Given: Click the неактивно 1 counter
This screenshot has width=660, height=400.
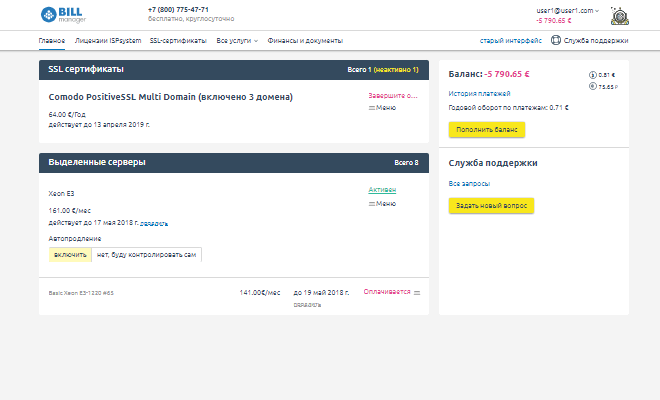Looking at the screenshot, I should (396, 70).
